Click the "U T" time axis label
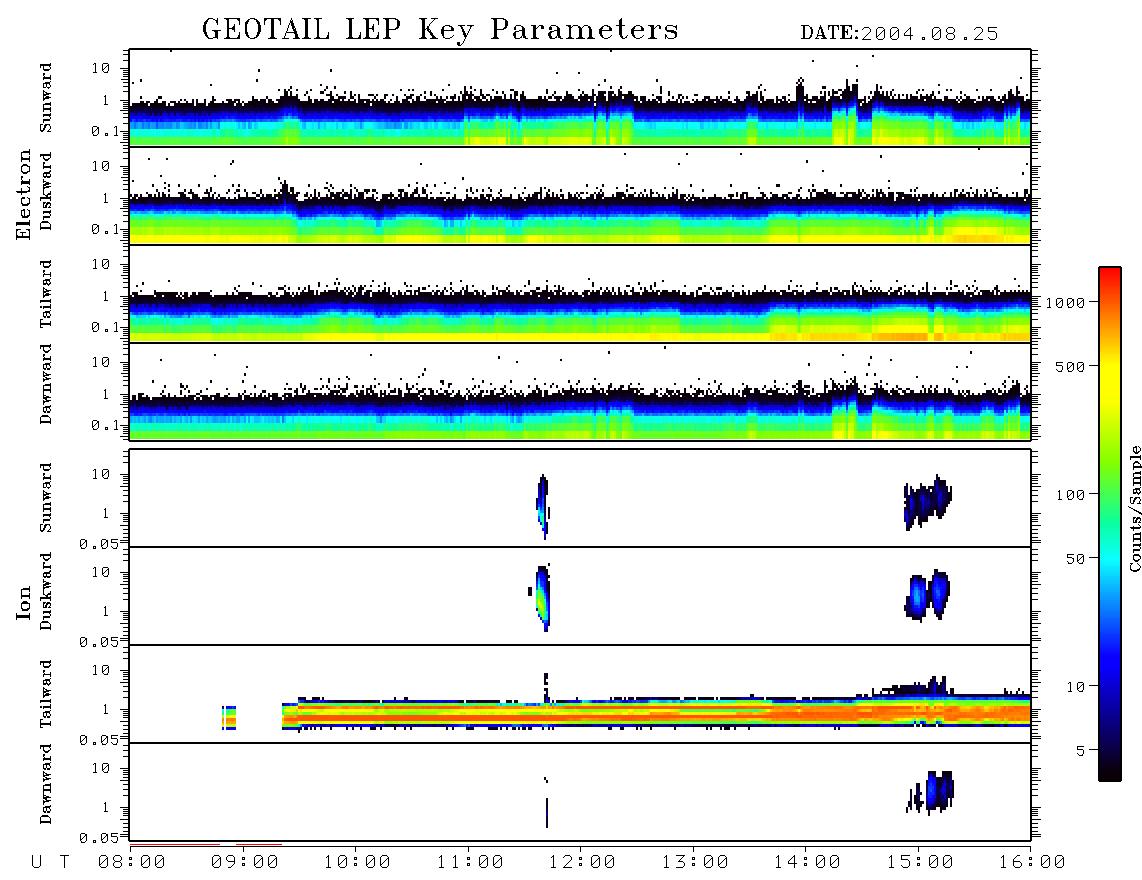This screenshot has height=880, width=1142. click(51, 862)
